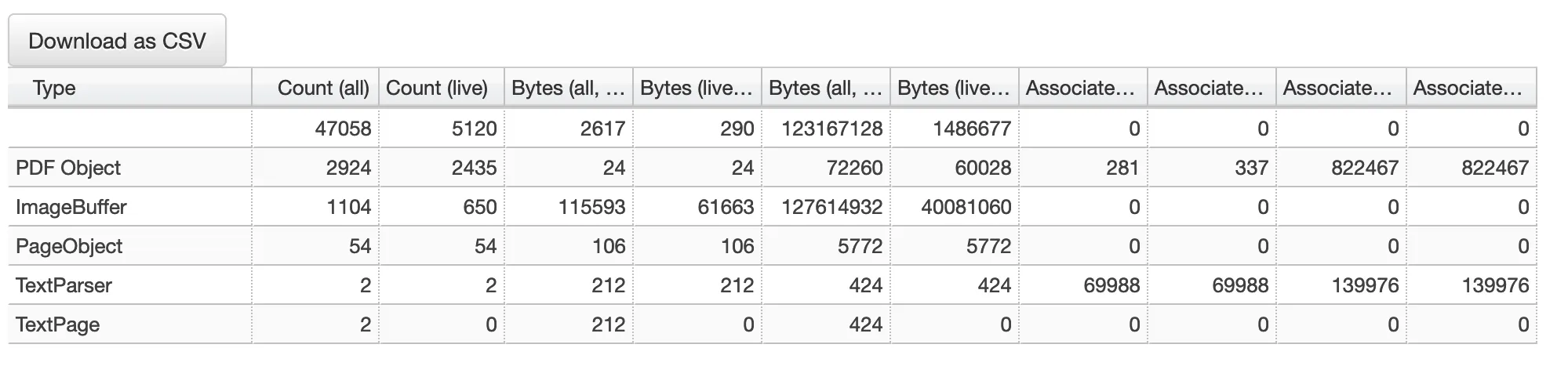Click the cell showing 40081060
1568x366 pixels.
(x=966, y=207)
